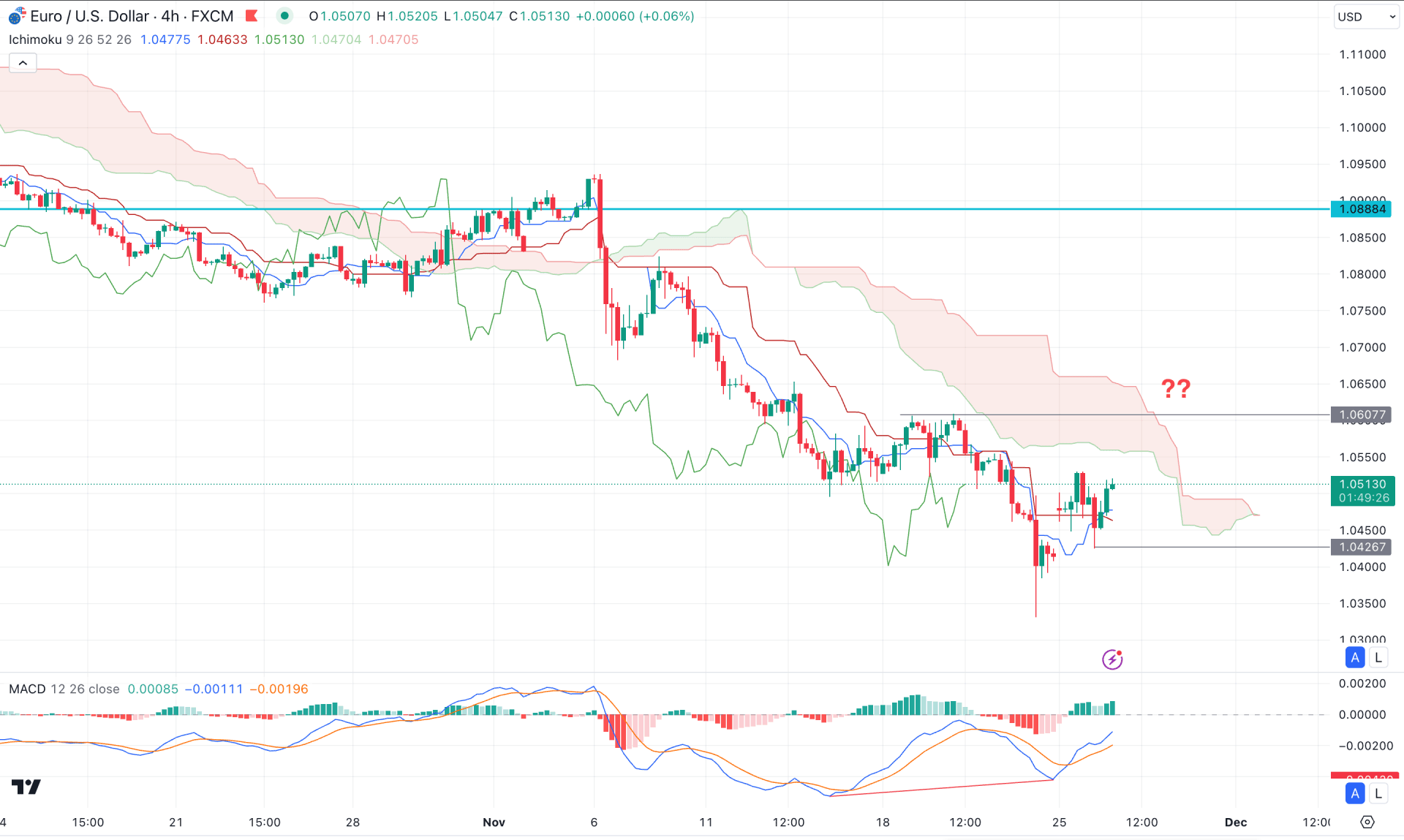This screenshot has height=840, width=1404.
Task: Click the MACD signal value −0.00196
Action: coord(279,689)
